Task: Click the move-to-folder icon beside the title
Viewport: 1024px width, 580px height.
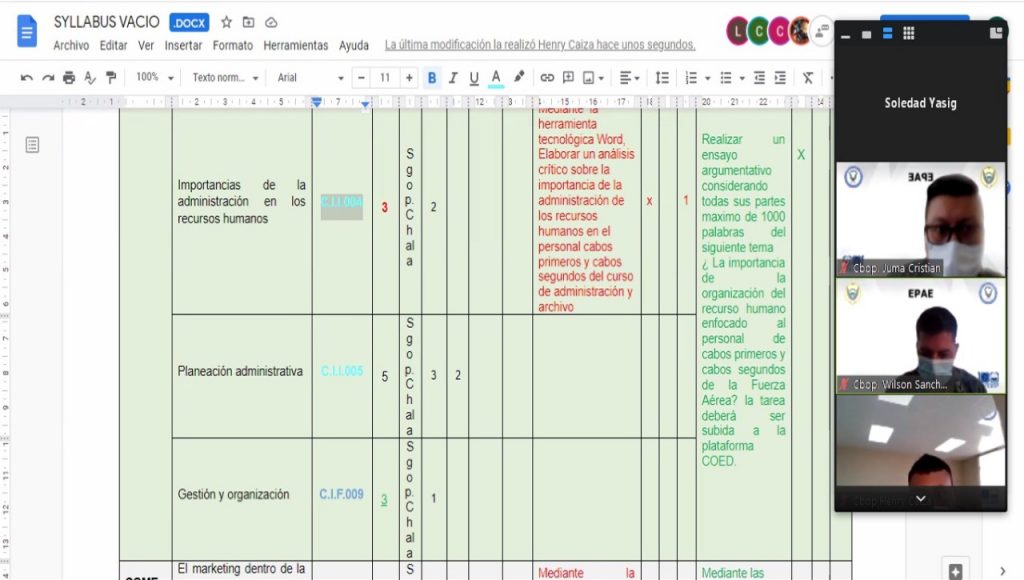Action: 249,22
